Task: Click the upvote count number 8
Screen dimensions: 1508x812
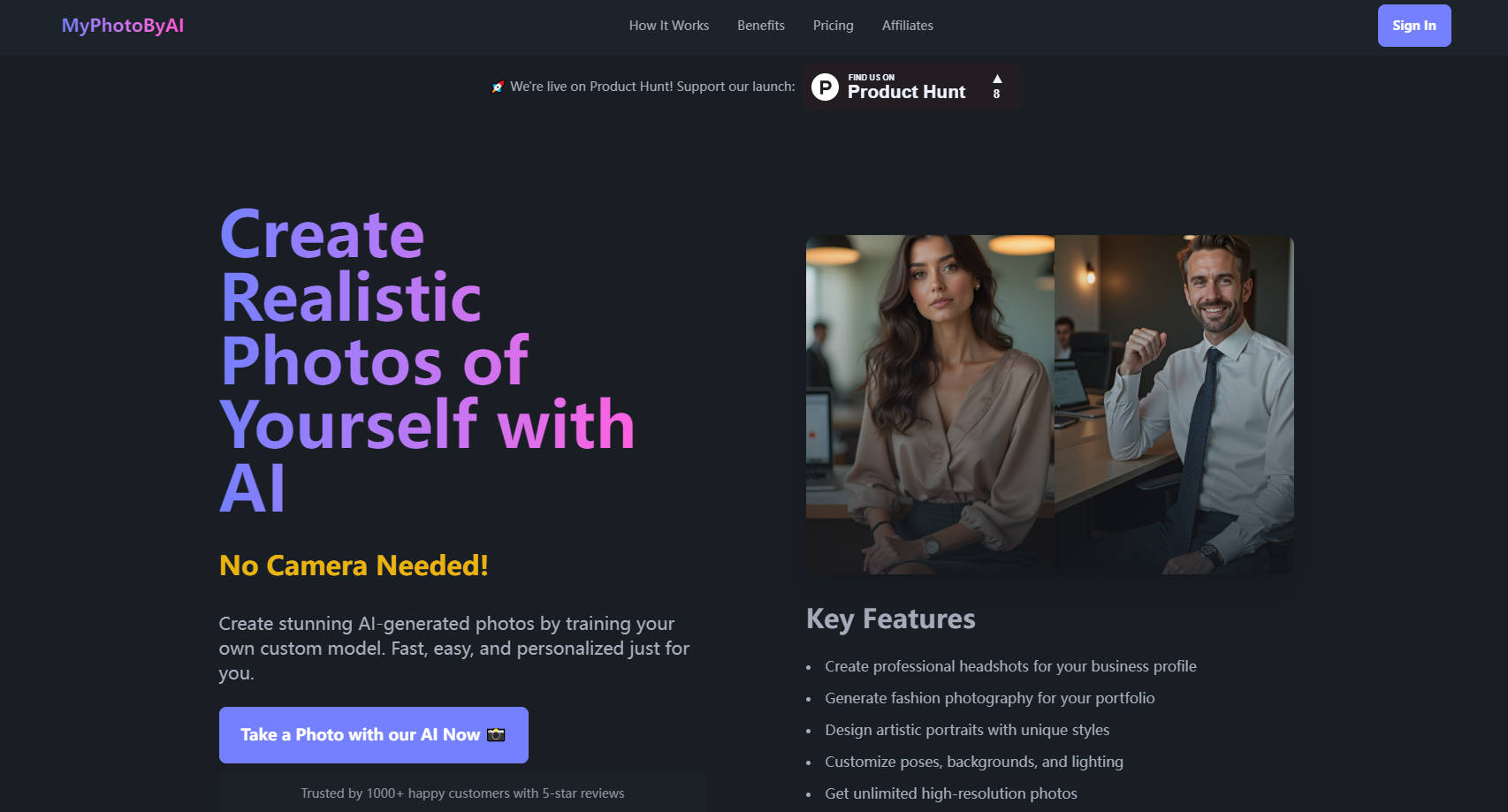Action: pyautogui.click(x=997, y=94)
